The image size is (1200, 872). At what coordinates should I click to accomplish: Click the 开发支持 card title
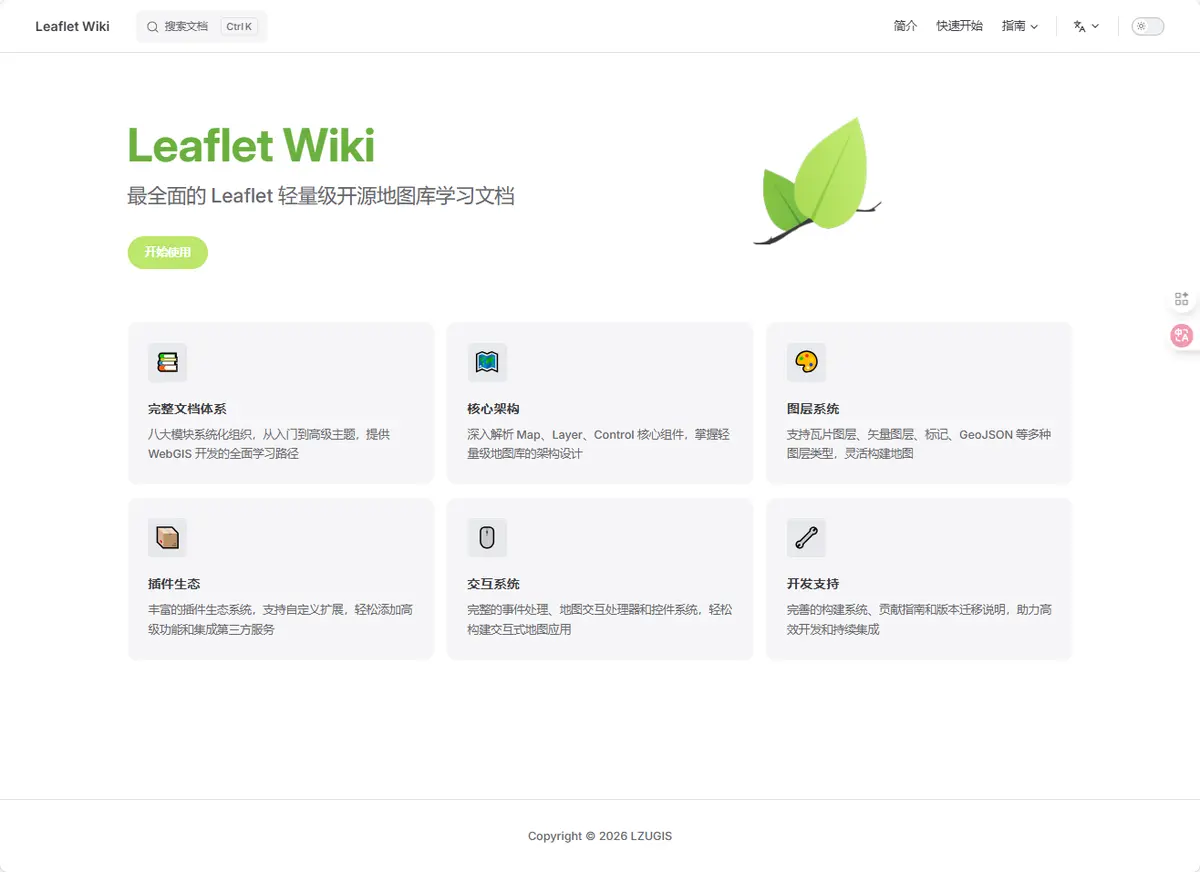(813, 584)
